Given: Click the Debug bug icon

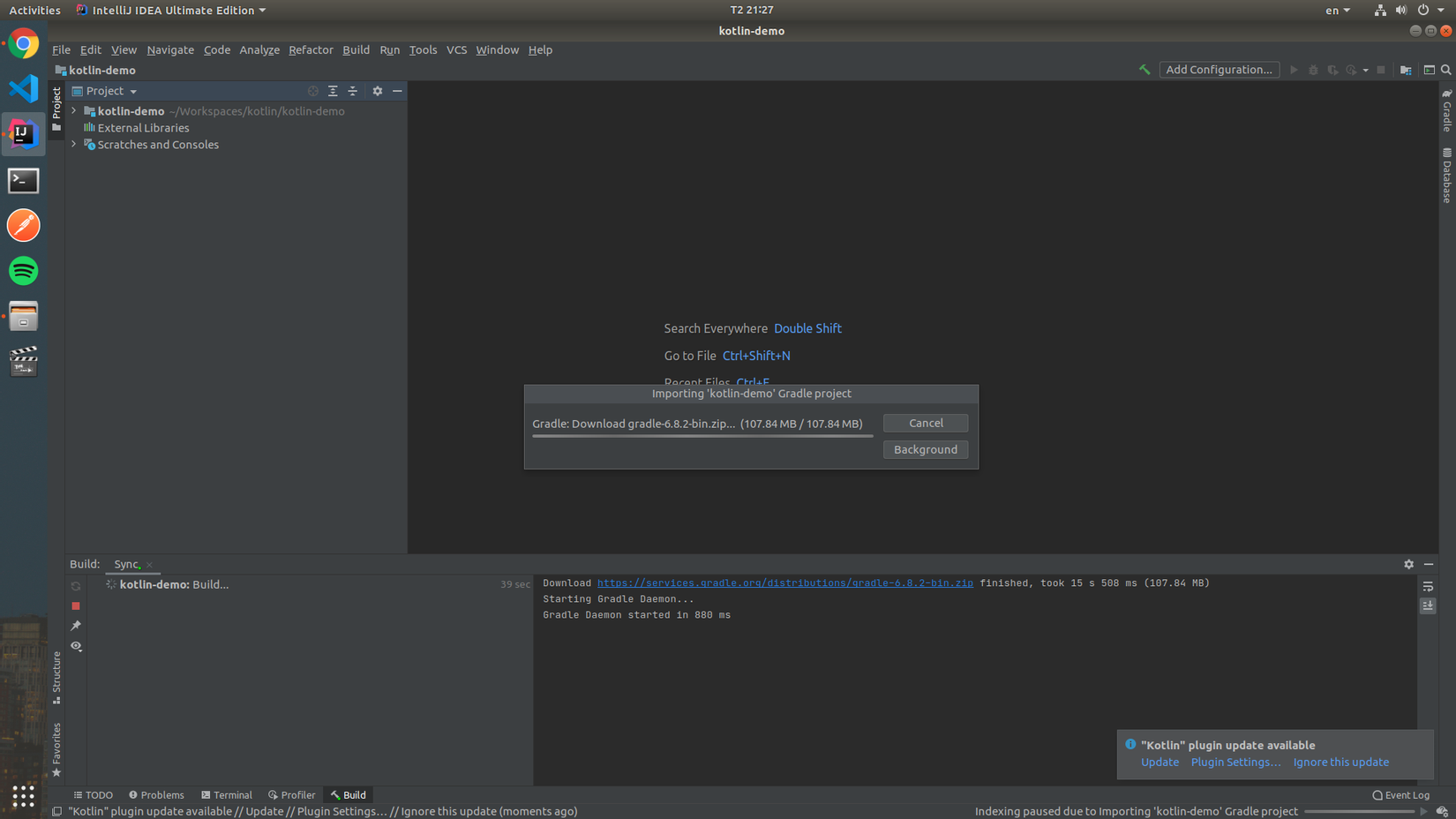Looking at the screenshot, I should [x=1313, y=70].
